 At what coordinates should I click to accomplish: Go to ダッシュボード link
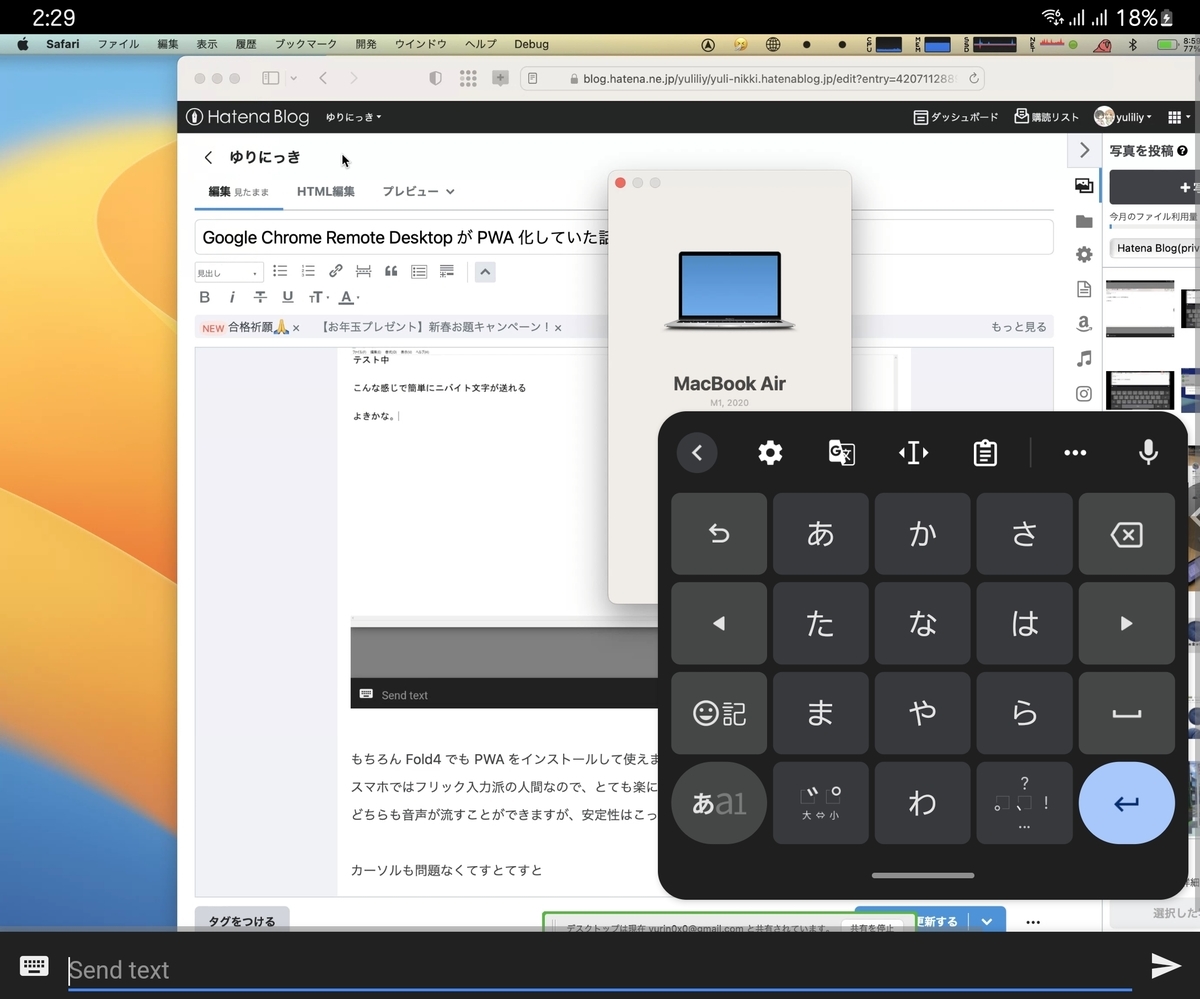(956, 117)
